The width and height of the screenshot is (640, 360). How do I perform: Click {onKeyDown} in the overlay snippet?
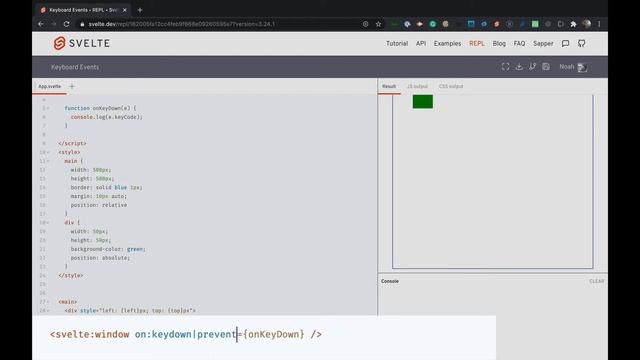pyautogui.click(x=273, y=334)
